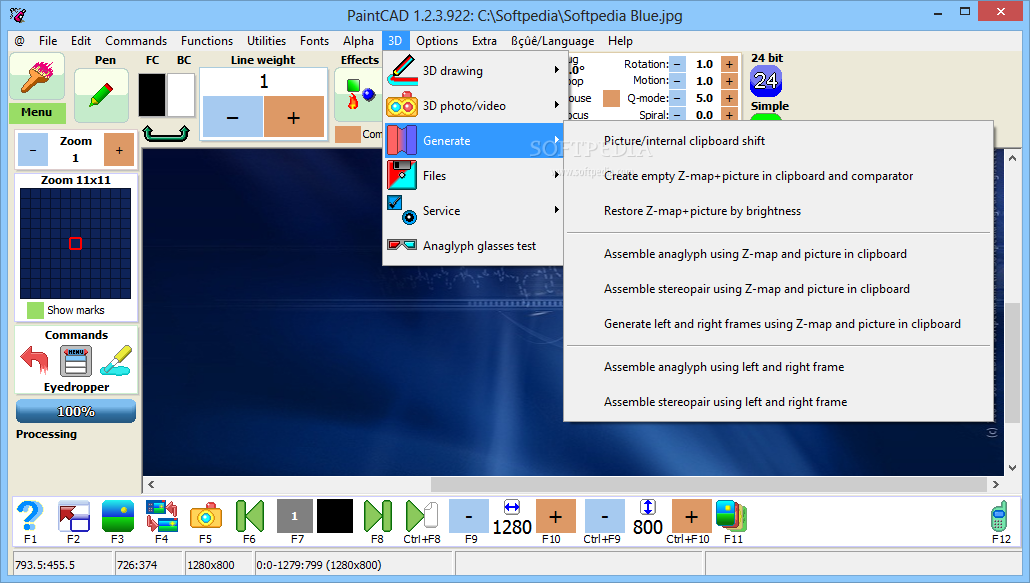
Task: Click the 24 bit color mode icon
Action: (x=766, y=81)
